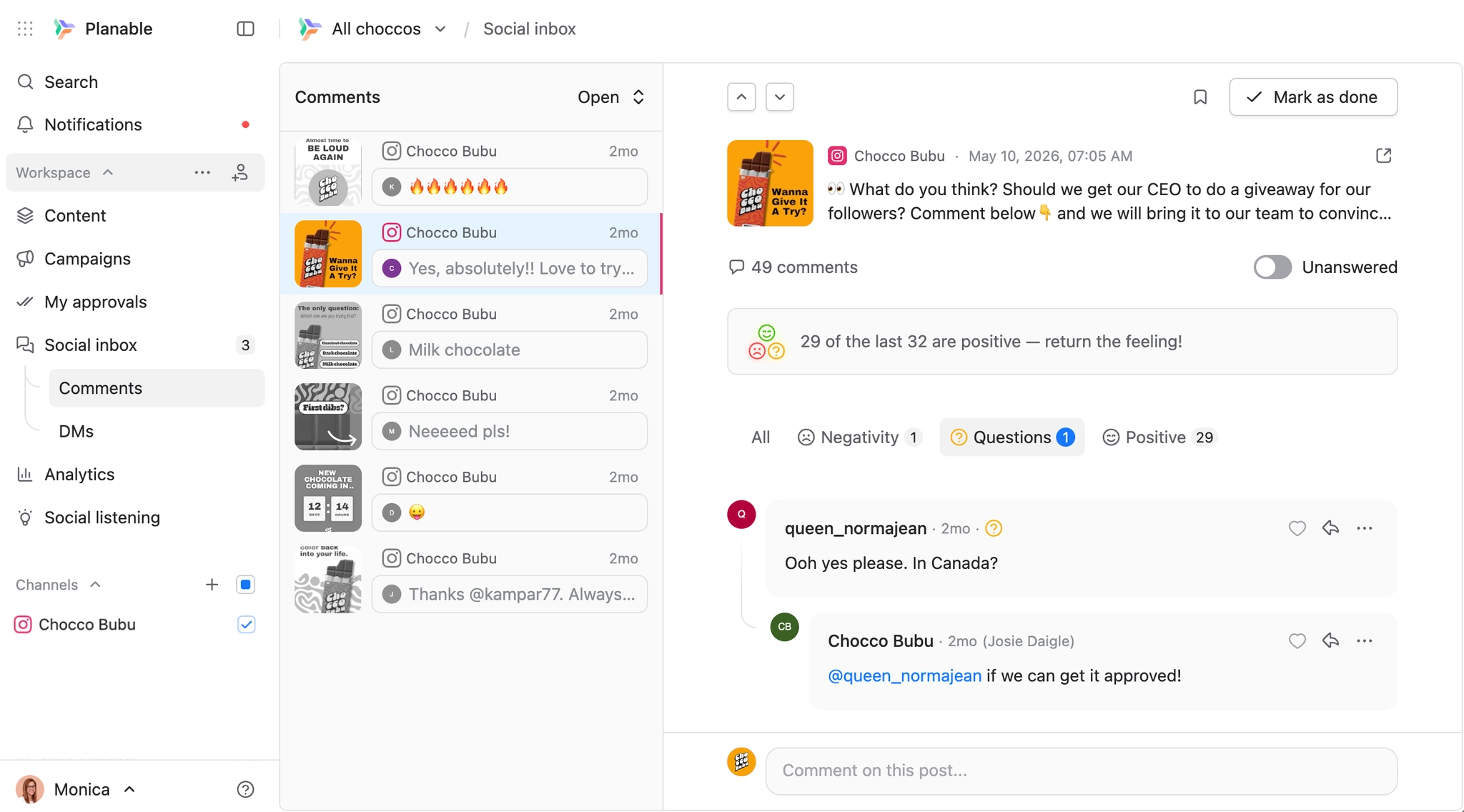Add a new channel with plus icon

(212, 585)
